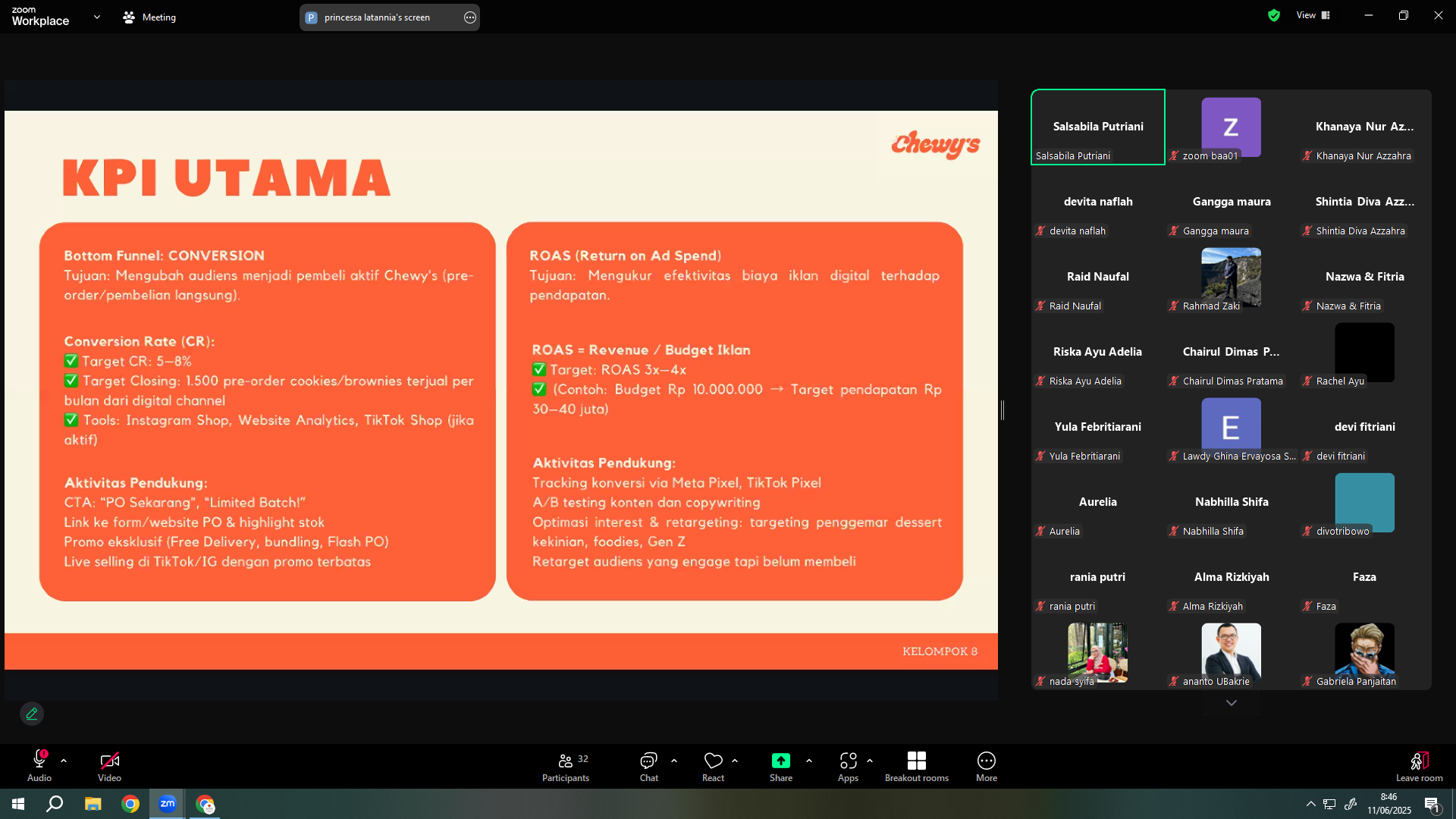Select Rahmad Zaki's video tile

pyautogui.click(x=1232, y=277)
